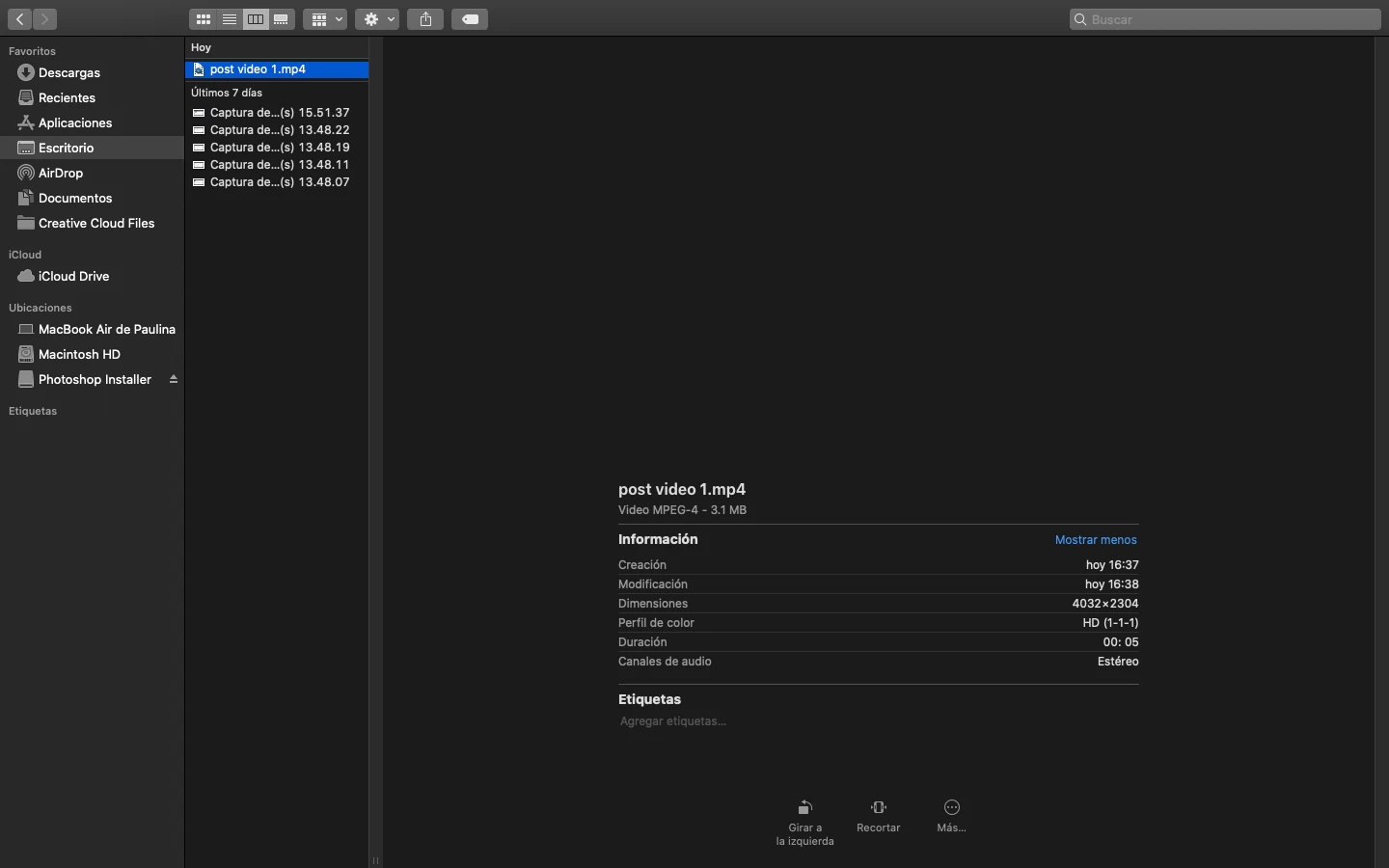
Task: Select screenshot ending in 15.51.37
Action: (x=277, y=113)
